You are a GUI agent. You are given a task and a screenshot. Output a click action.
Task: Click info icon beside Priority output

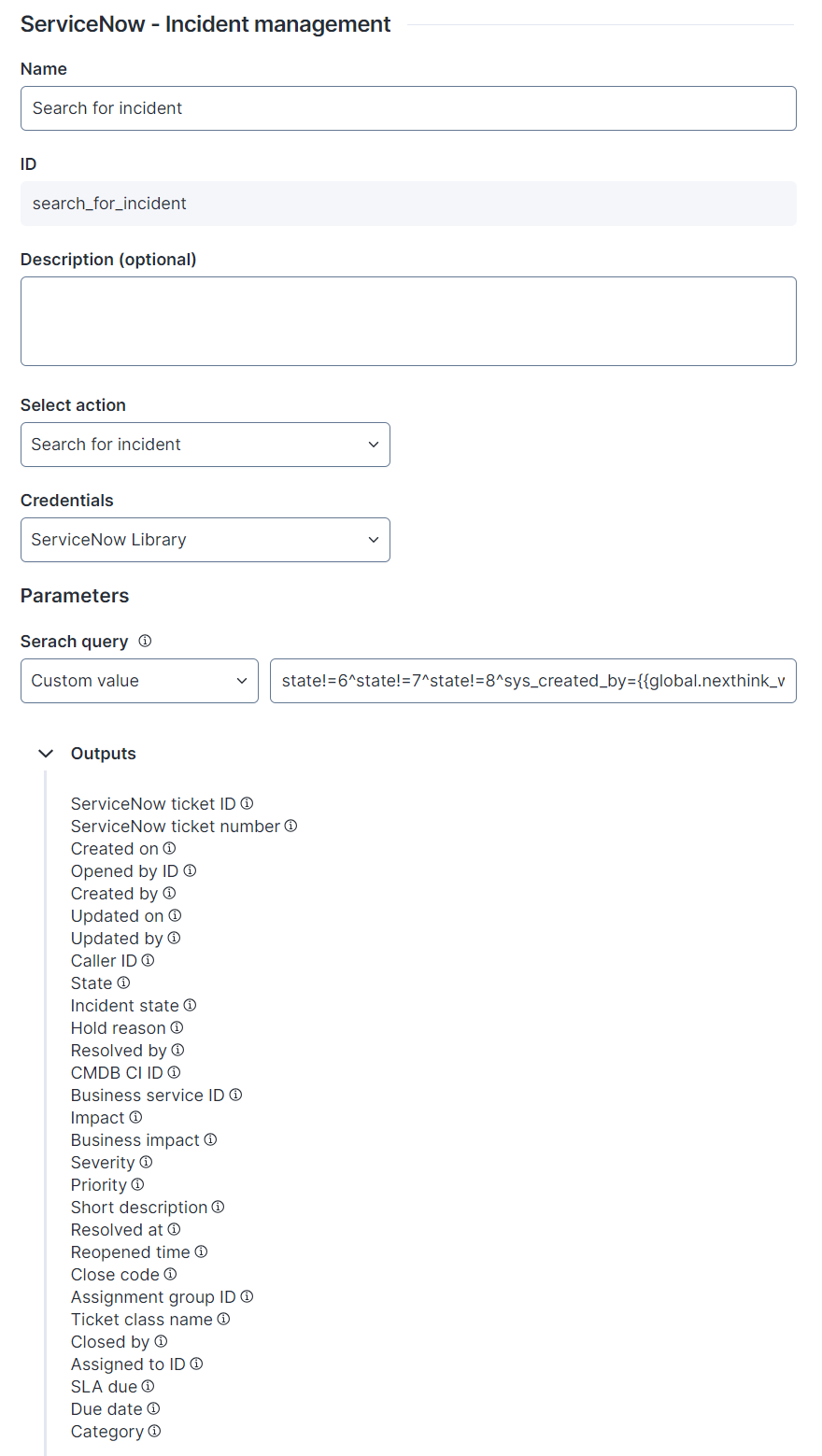tap(137, 1184)
